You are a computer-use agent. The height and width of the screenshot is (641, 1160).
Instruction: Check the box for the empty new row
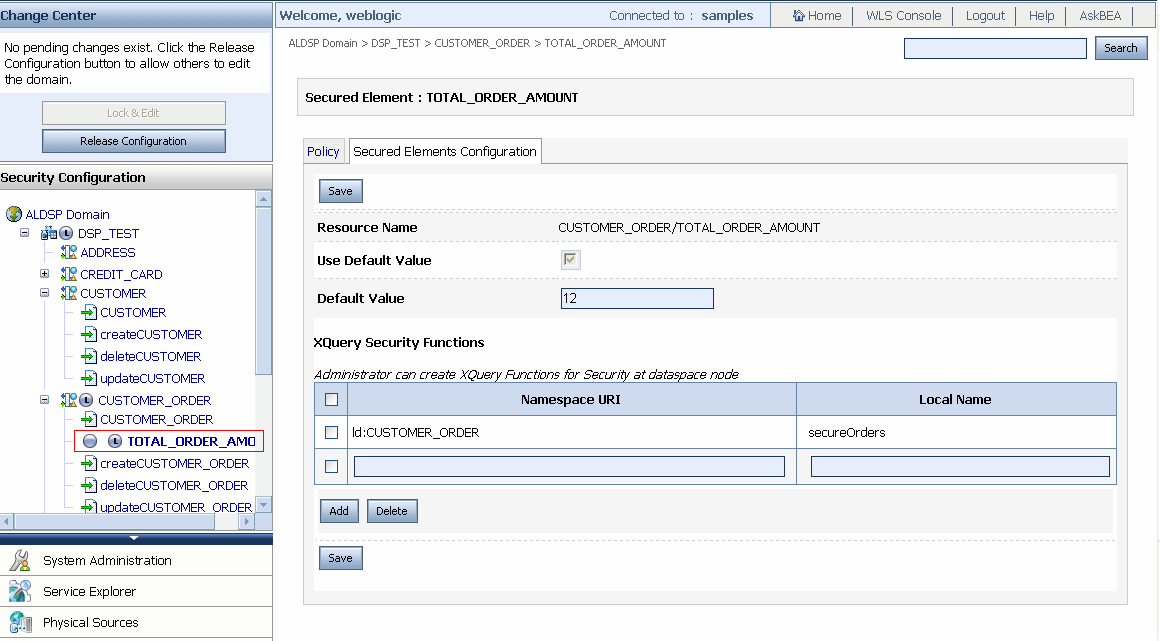coord(331,466)
